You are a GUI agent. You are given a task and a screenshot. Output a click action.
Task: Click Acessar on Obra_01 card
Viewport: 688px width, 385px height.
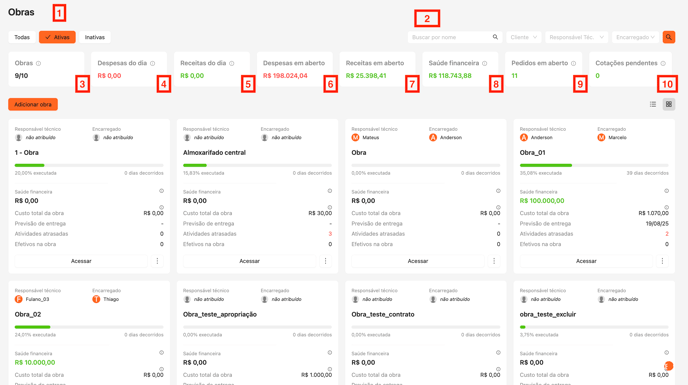click(x=586, y=261)
